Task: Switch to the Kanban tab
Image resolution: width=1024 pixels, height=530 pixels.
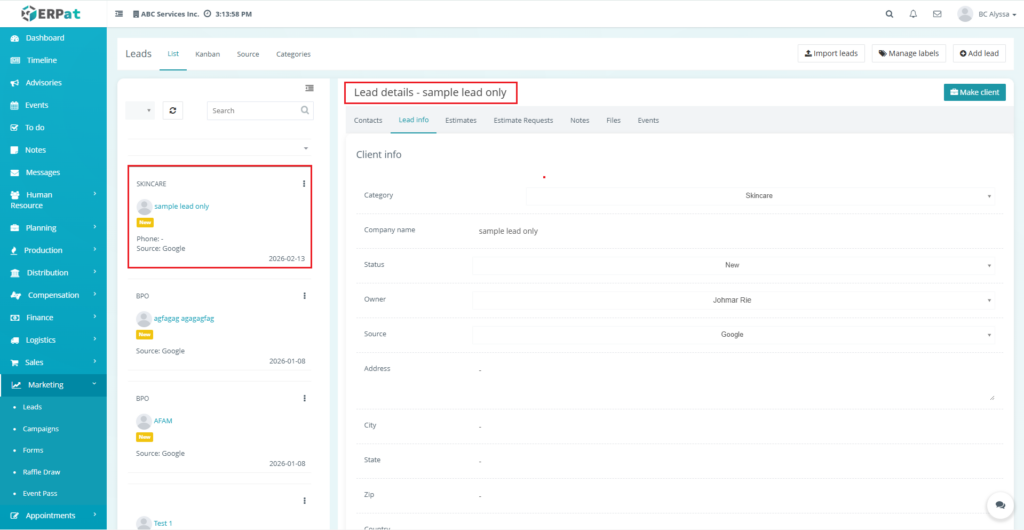Action: coord(207,54)
